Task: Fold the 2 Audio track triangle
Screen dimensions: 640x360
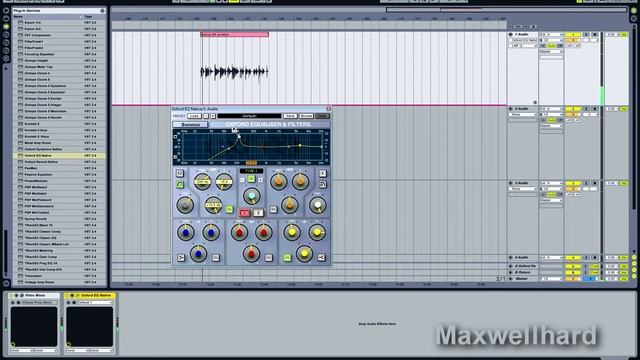Action: coord(511,109)
